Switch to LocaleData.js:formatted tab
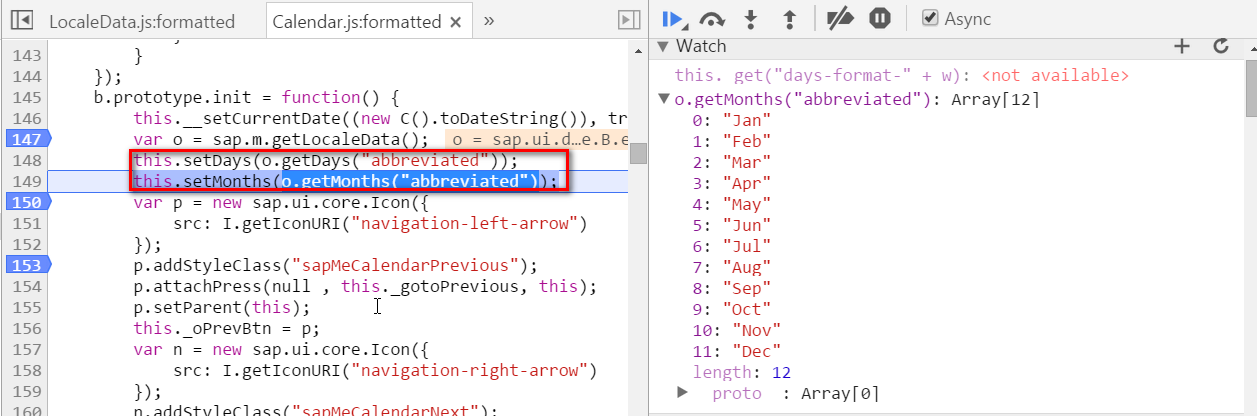Viewport: 1257px width, 416px height. [x=141, y=21]
